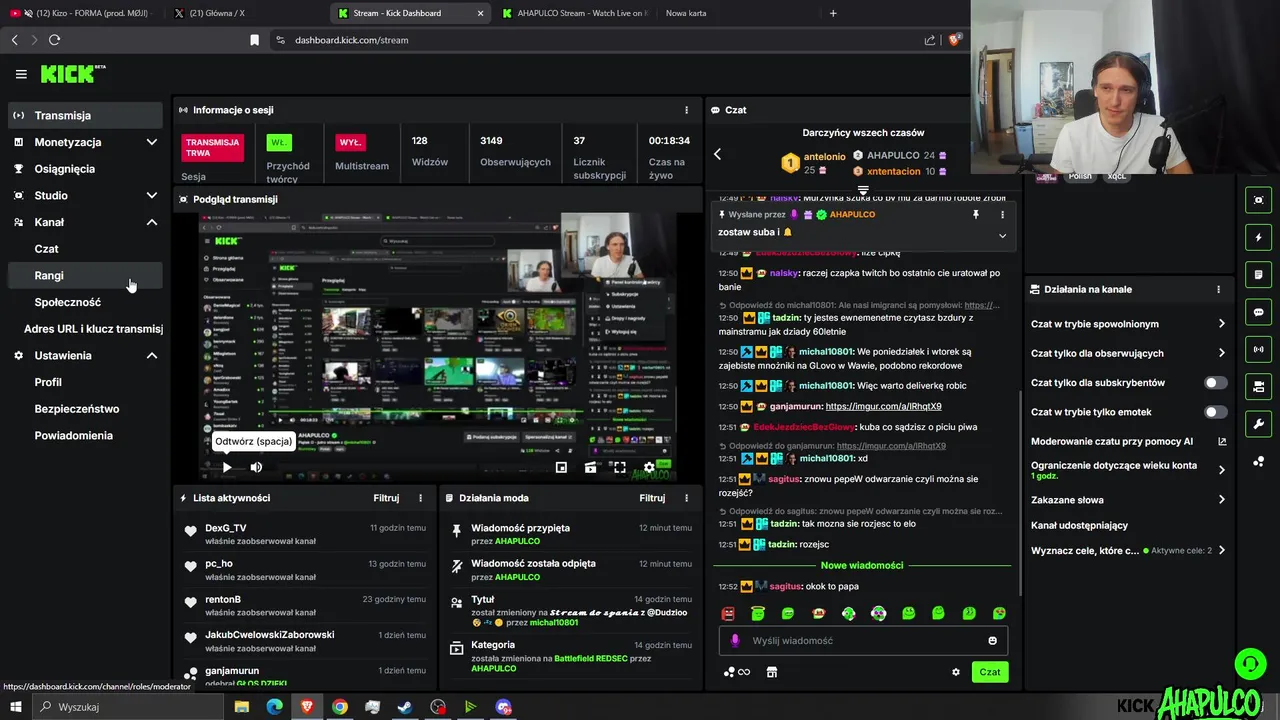Screen dimensions: 1280x720
Task: Open the chat bubble icon in the right sidebar
Action: [1258, 312]
